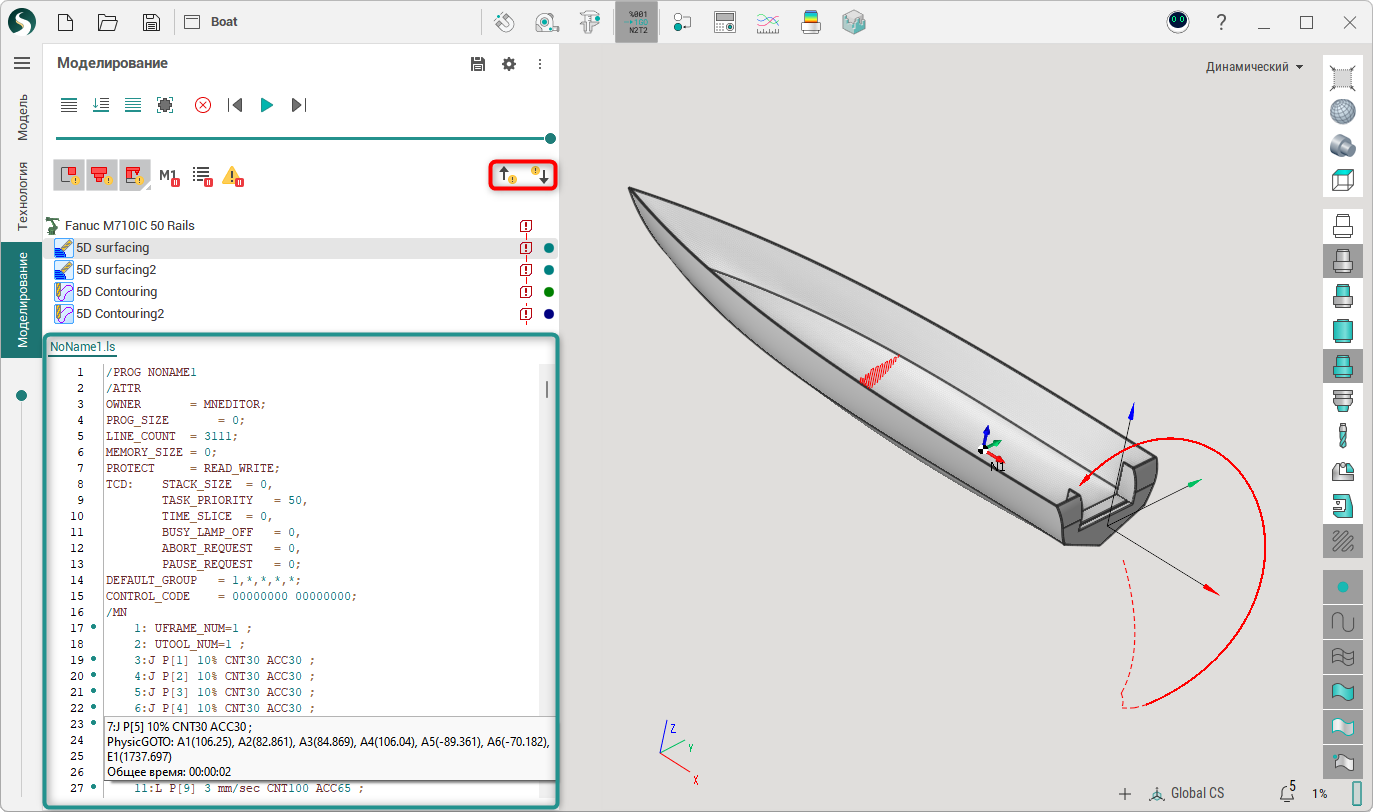Open the G-code listing icon in top toolbar

point(636,22)
